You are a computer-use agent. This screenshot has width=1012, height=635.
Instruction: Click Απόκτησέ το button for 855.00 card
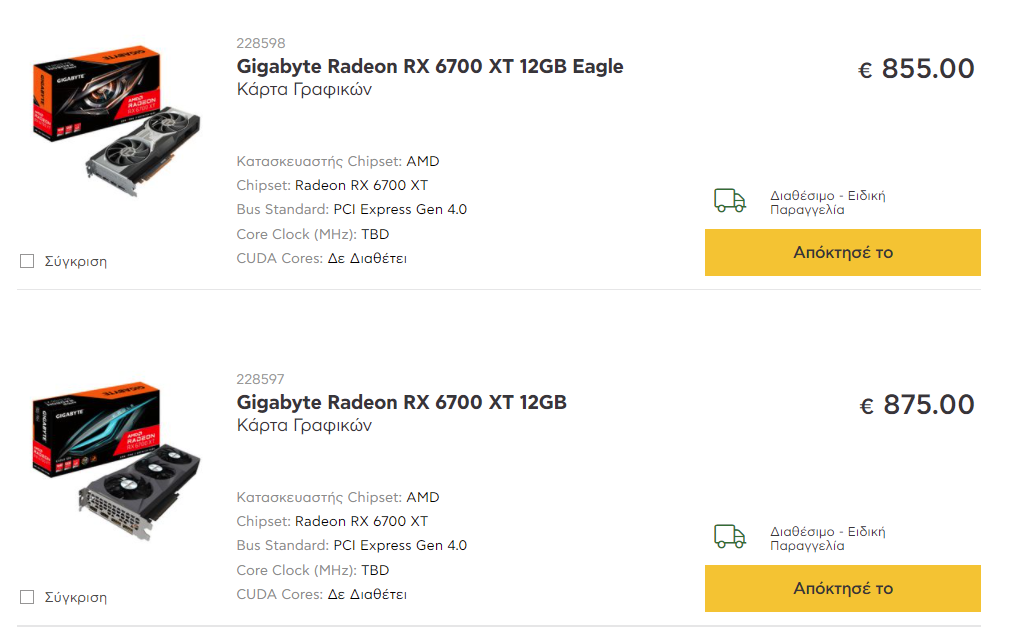point(842,252)
